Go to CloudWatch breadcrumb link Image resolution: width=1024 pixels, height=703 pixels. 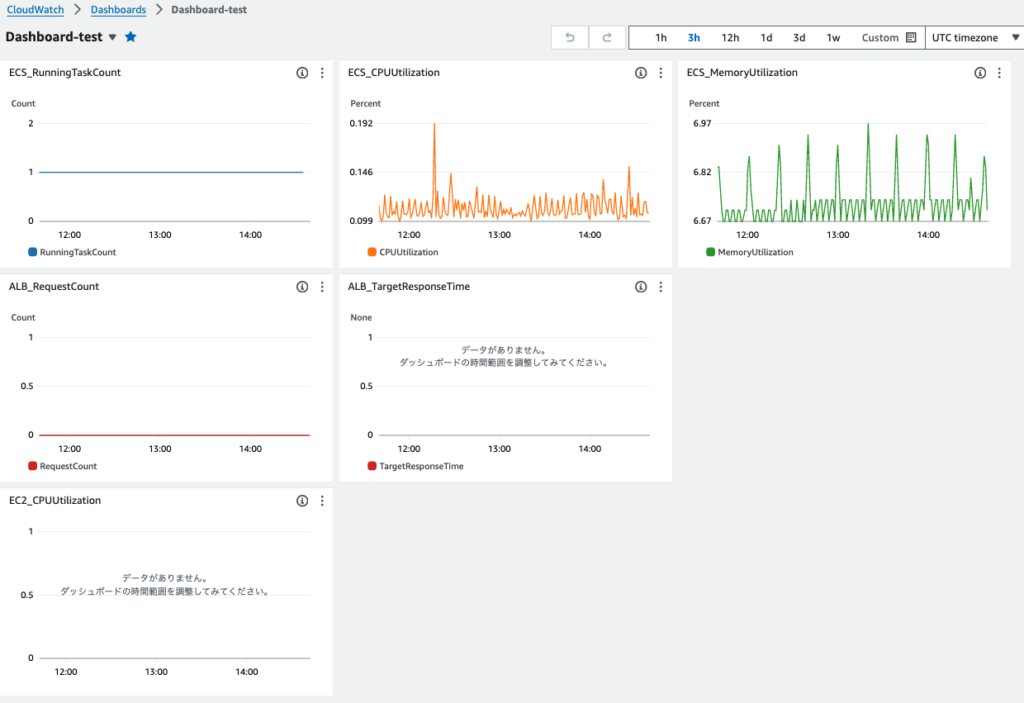(x=38, y=10)
